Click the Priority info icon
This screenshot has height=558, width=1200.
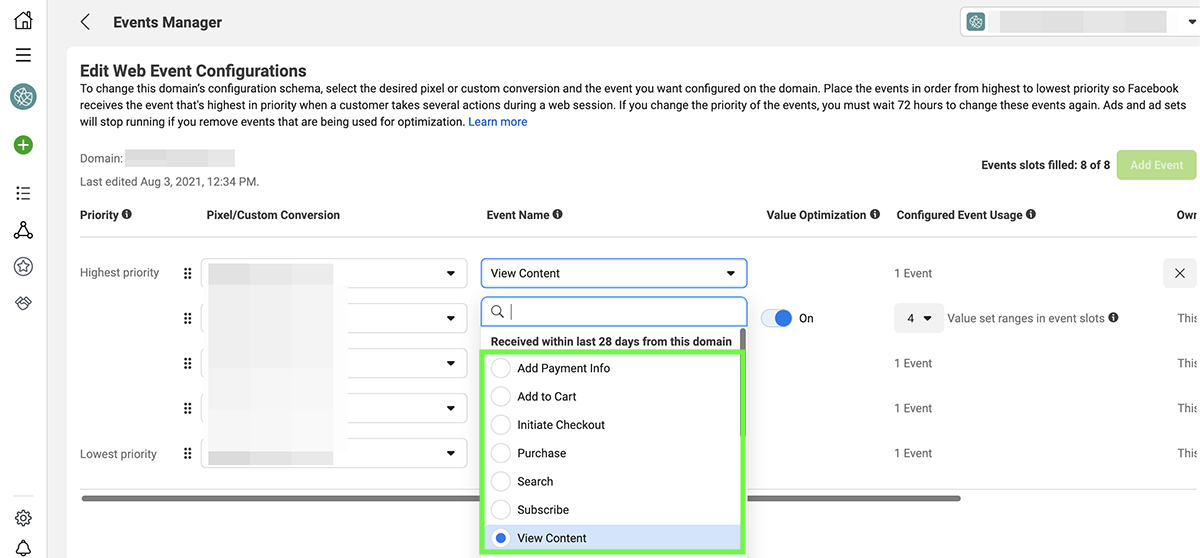127,215
